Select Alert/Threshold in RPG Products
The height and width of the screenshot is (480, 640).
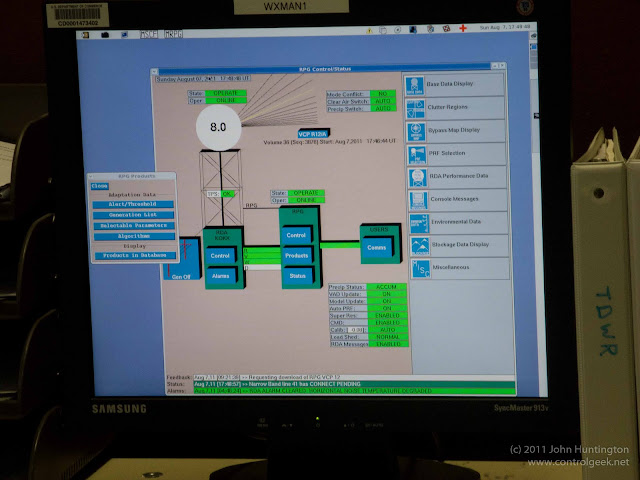point(133,204)
